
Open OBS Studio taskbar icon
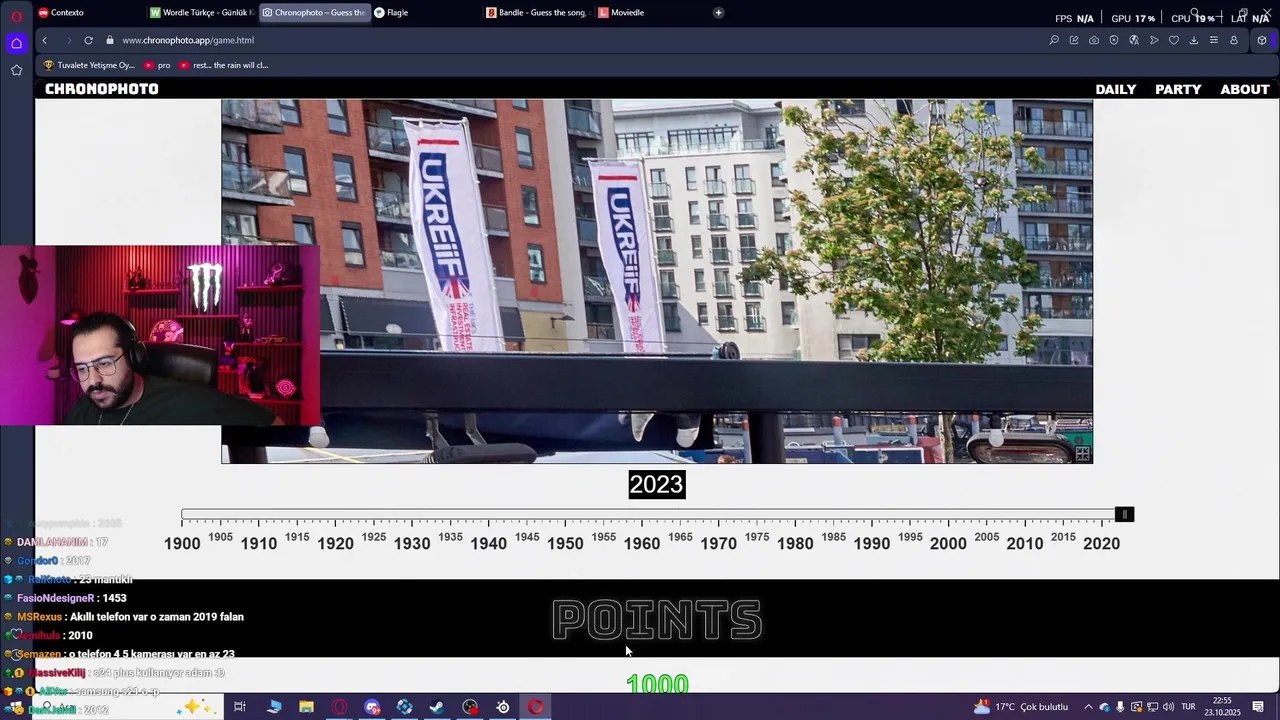tap(470, 707)
